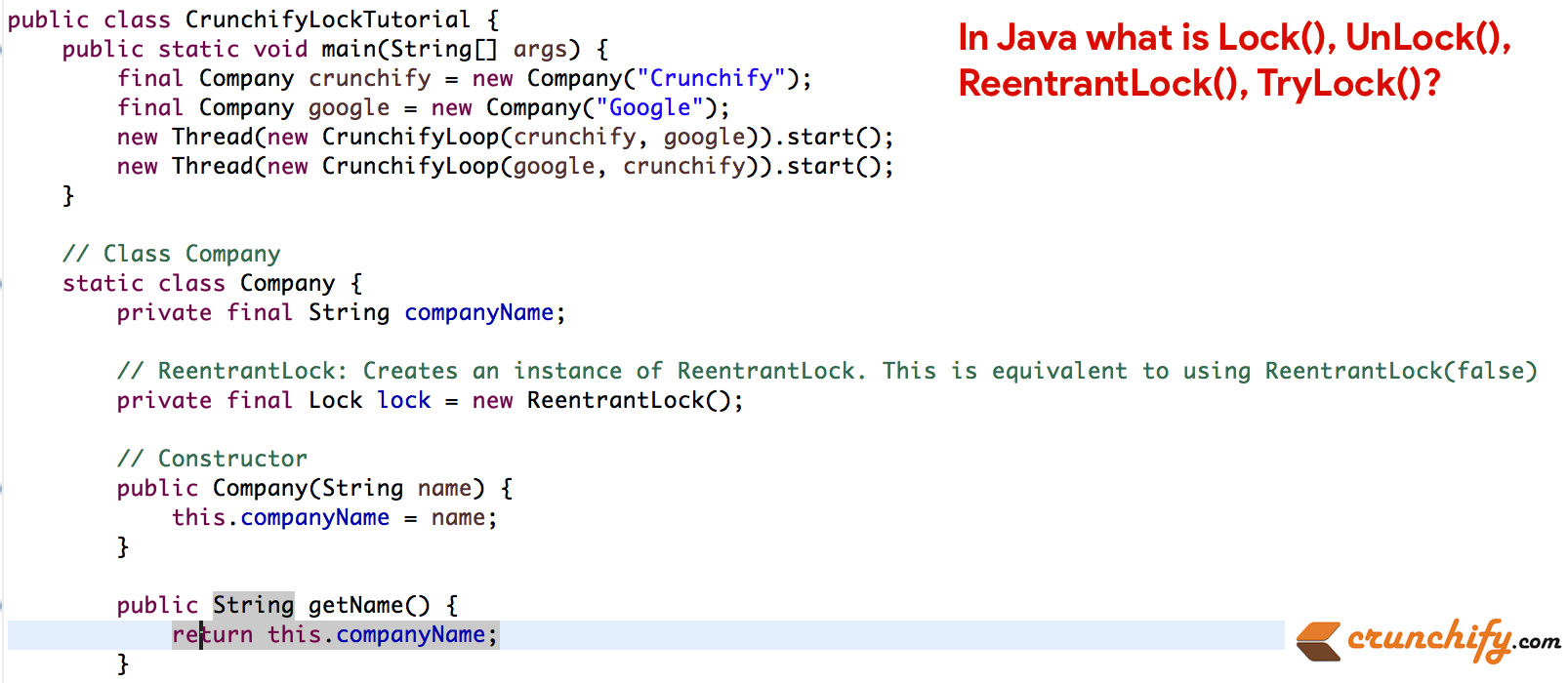Collapse the getName method fold marker
Screen dimensions: 1568x683
coord(3,606)
